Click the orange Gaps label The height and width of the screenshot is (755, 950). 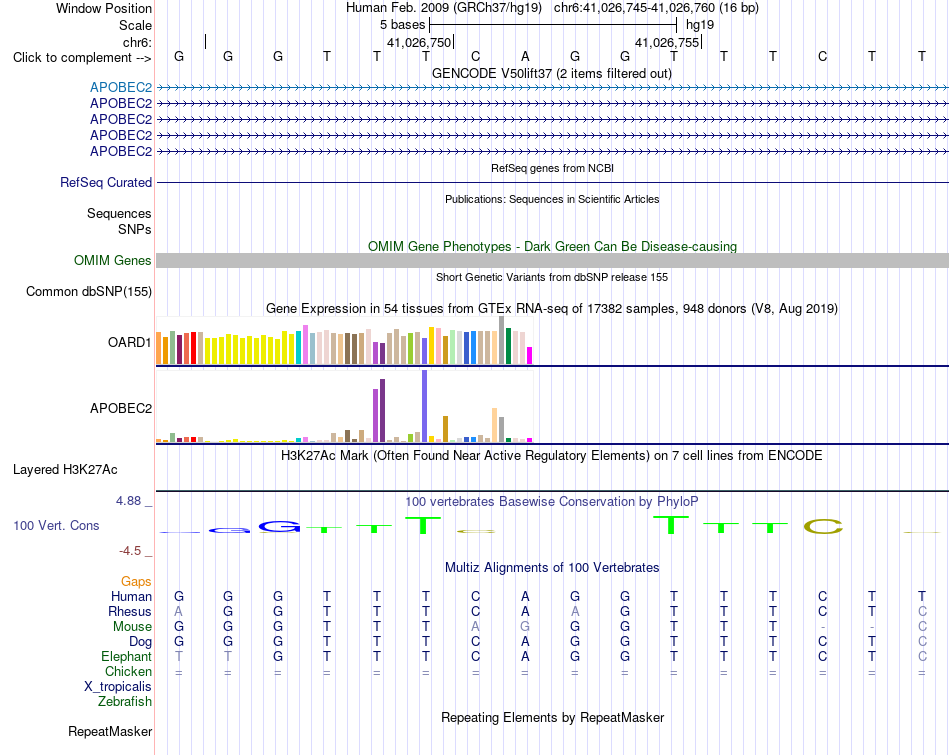click(136, 582)
